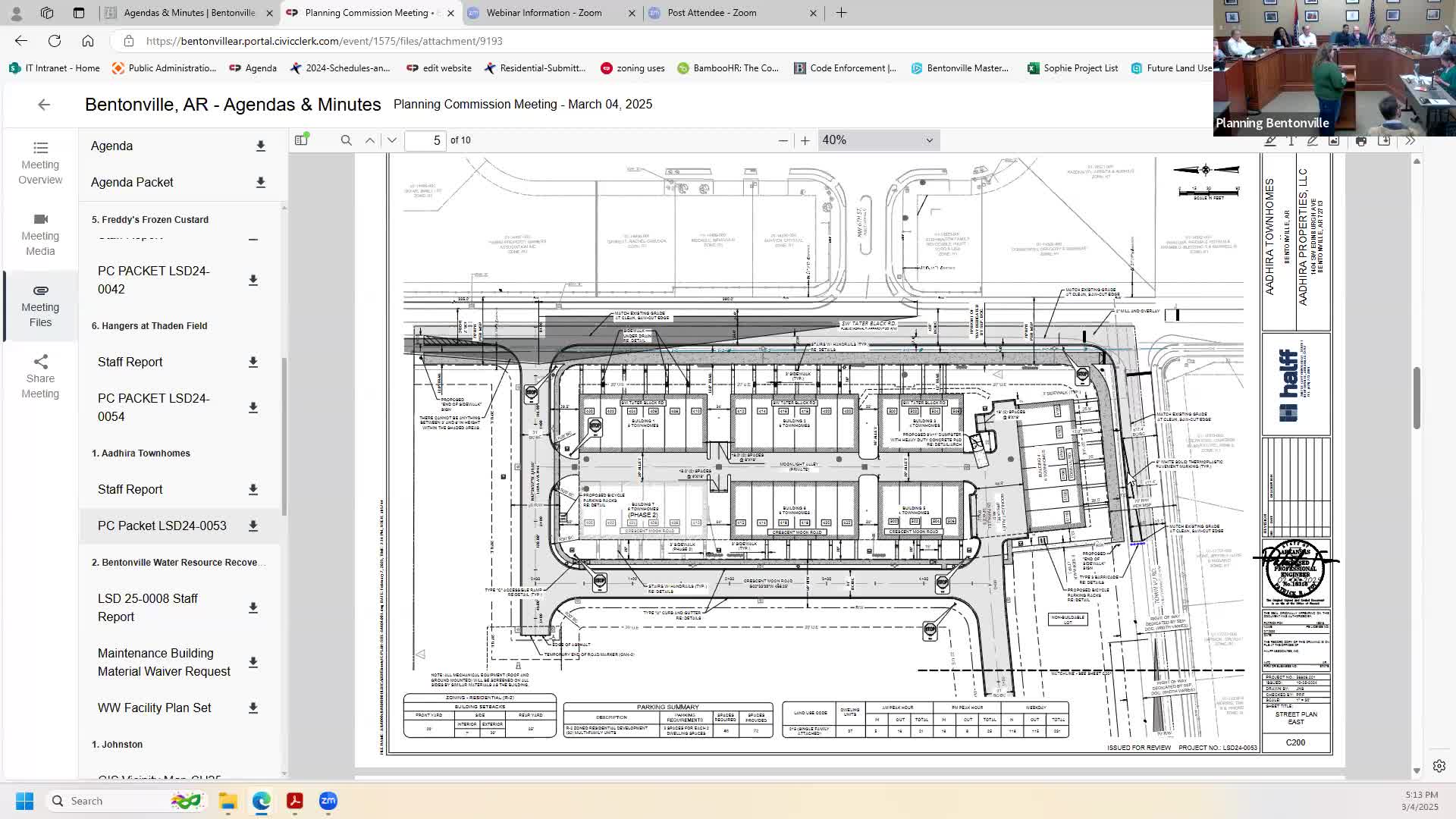The image size is (1456, 819).
Task: Open Zoom app from taskbar
Action: (328, 801)
